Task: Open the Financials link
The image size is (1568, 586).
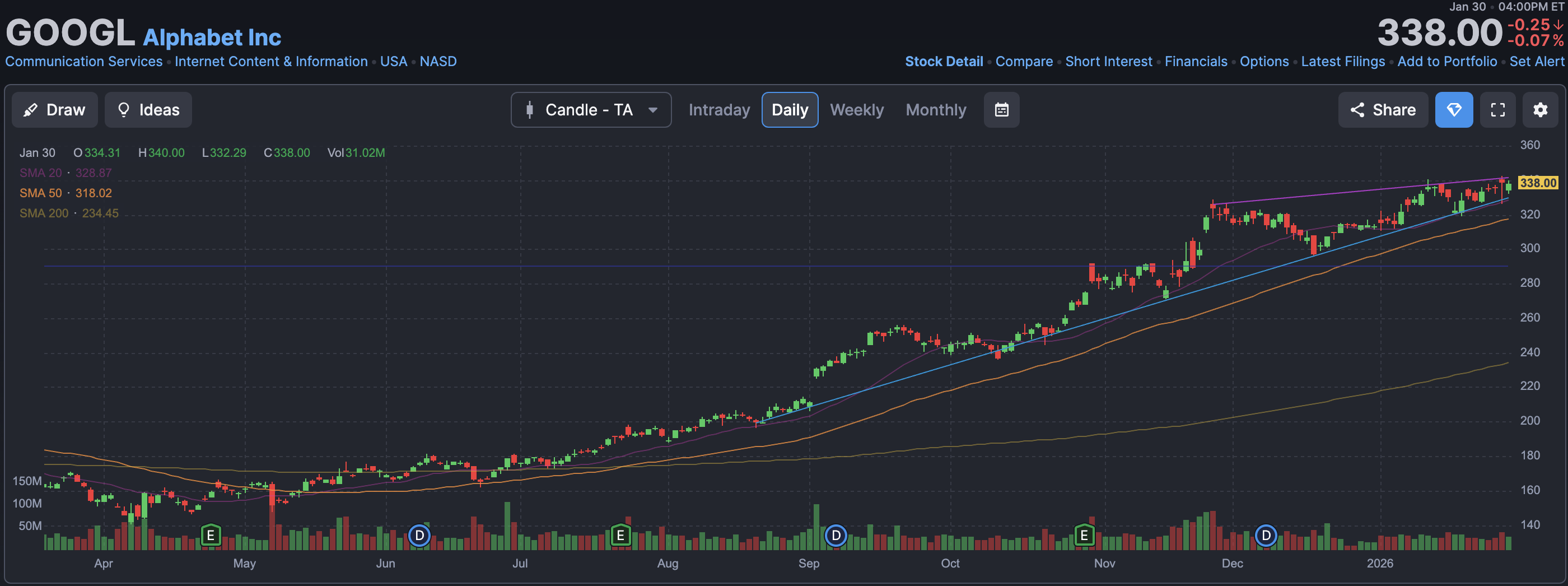Action: (x=1196, y=62)
